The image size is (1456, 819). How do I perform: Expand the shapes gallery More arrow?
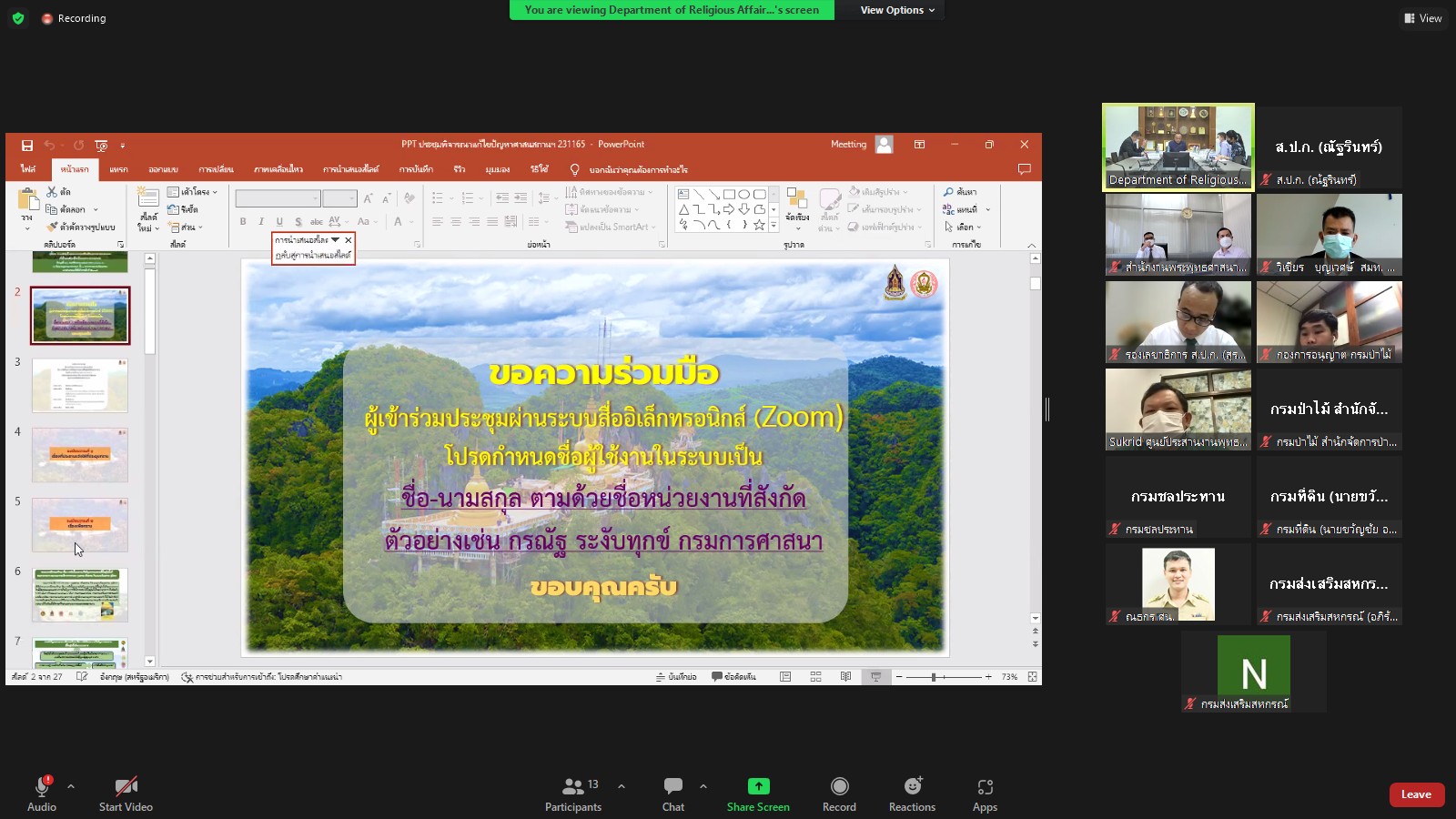[x=773, y=225]
